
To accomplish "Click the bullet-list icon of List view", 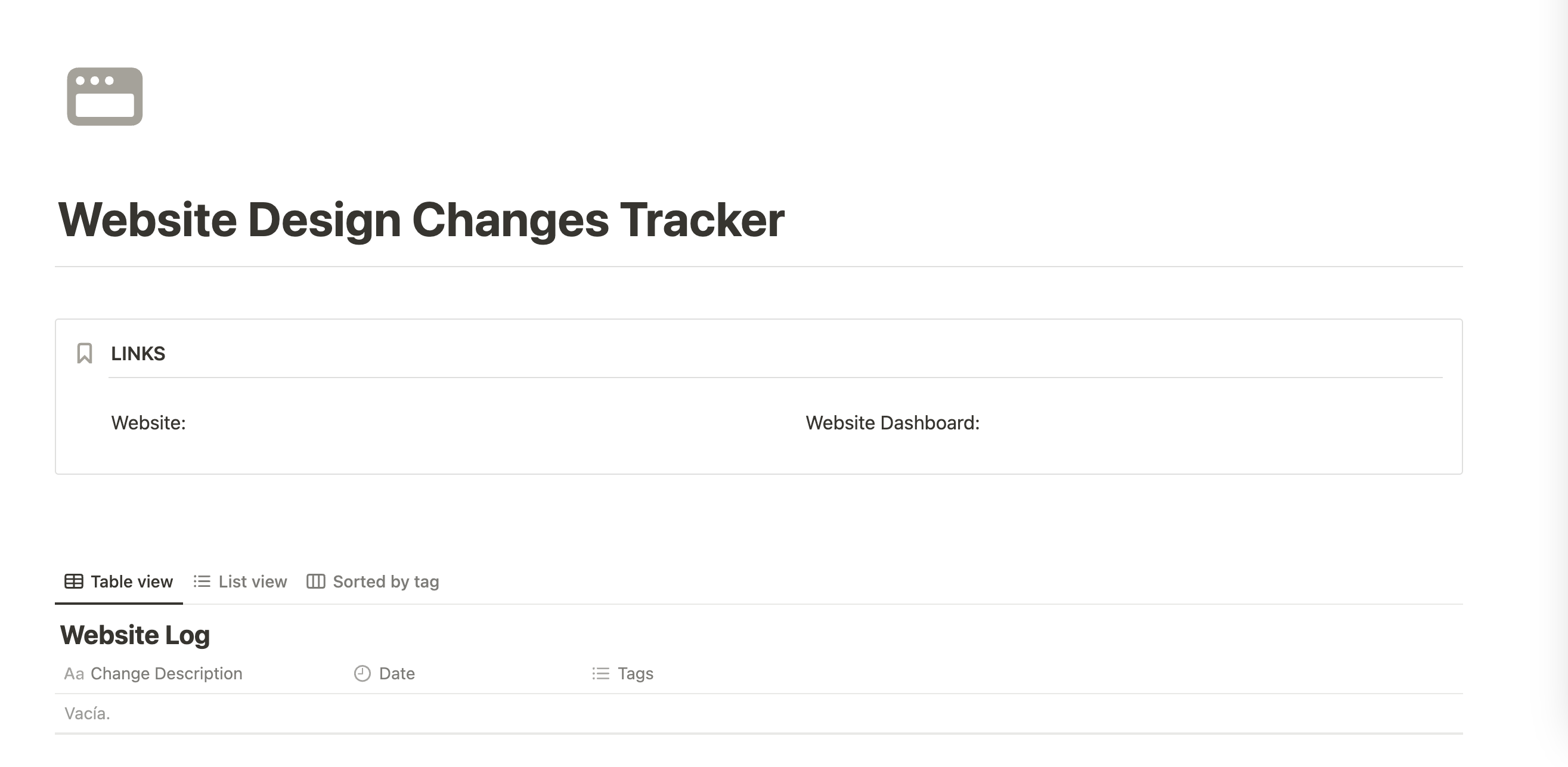I will [x=202, y=582].
